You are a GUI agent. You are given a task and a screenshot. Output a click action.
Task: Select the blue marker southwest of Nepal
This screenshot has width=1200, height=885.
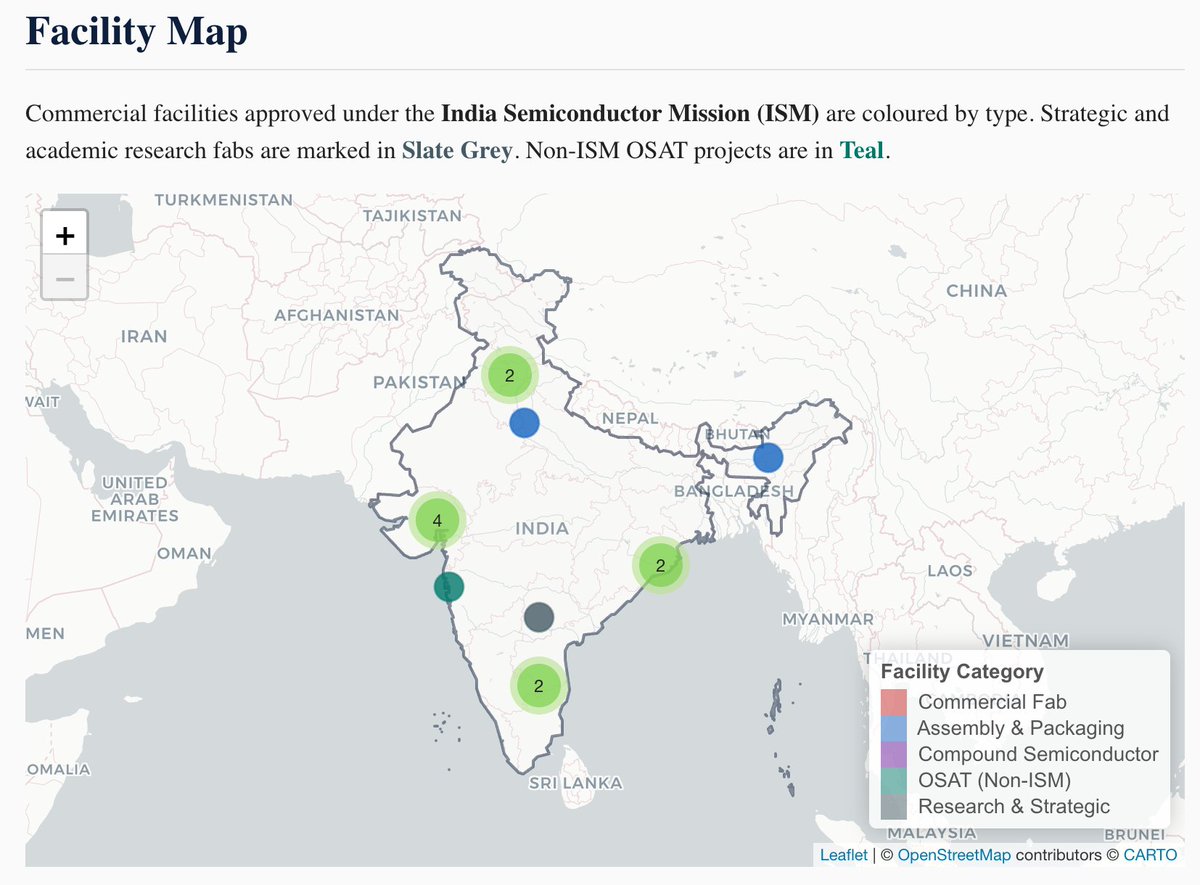coord(524,423)
